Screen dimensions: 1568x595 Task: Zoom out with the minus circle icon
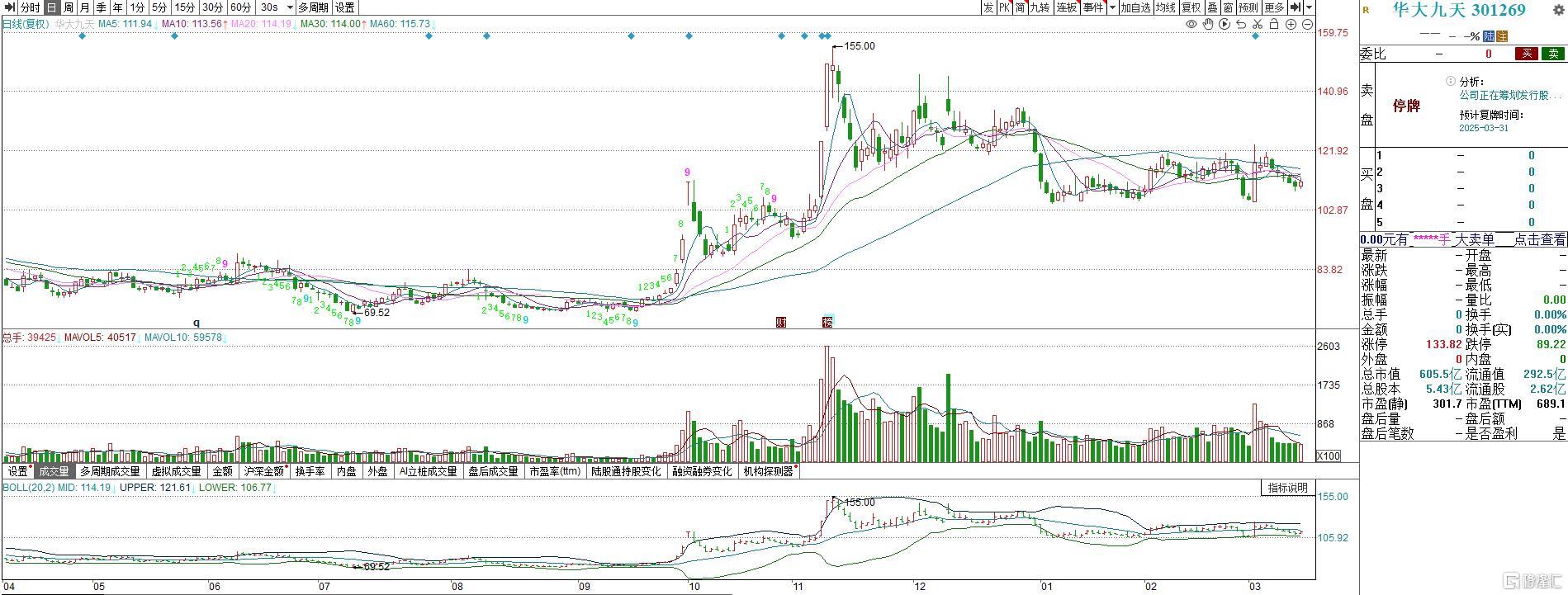(1307, 25)
